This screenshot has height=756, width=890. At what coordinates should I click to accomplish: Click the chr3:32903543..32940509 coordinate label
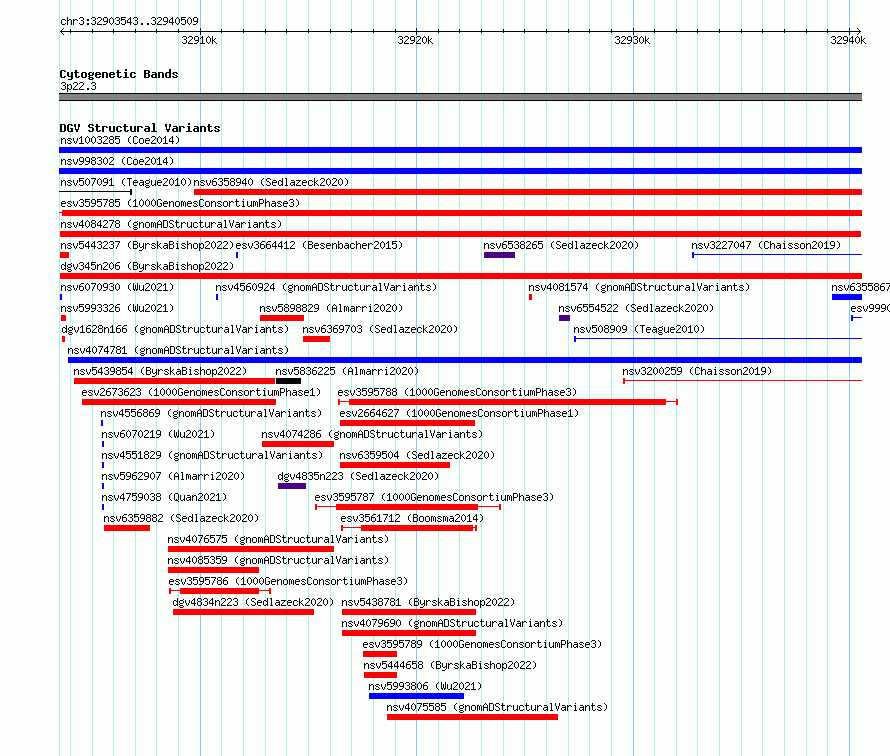129,21
